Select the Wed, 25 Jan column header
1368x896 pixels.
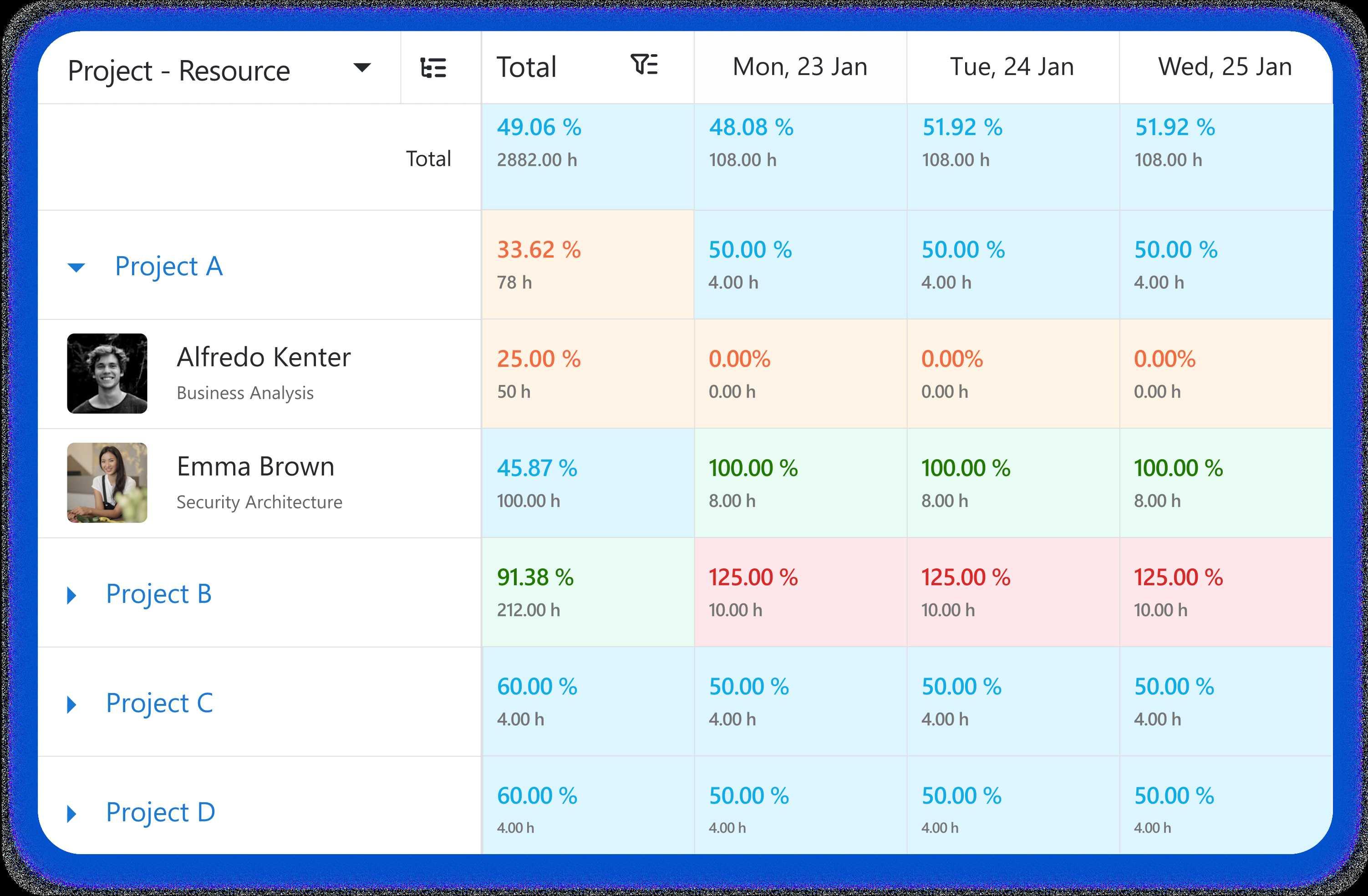click(x=1225, y=67)
